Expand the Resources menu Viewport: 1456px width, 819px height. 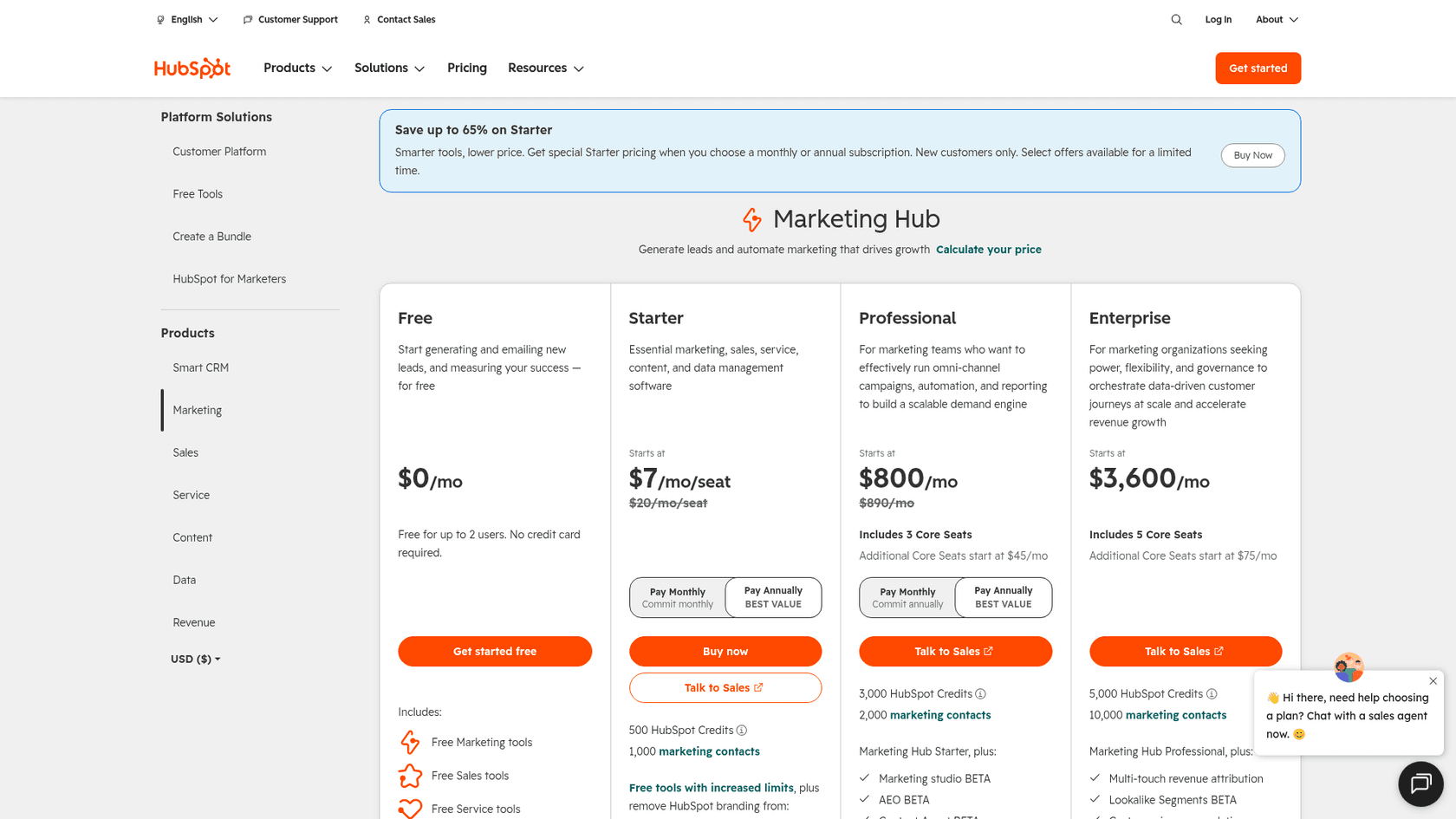[x=546, y=68]
